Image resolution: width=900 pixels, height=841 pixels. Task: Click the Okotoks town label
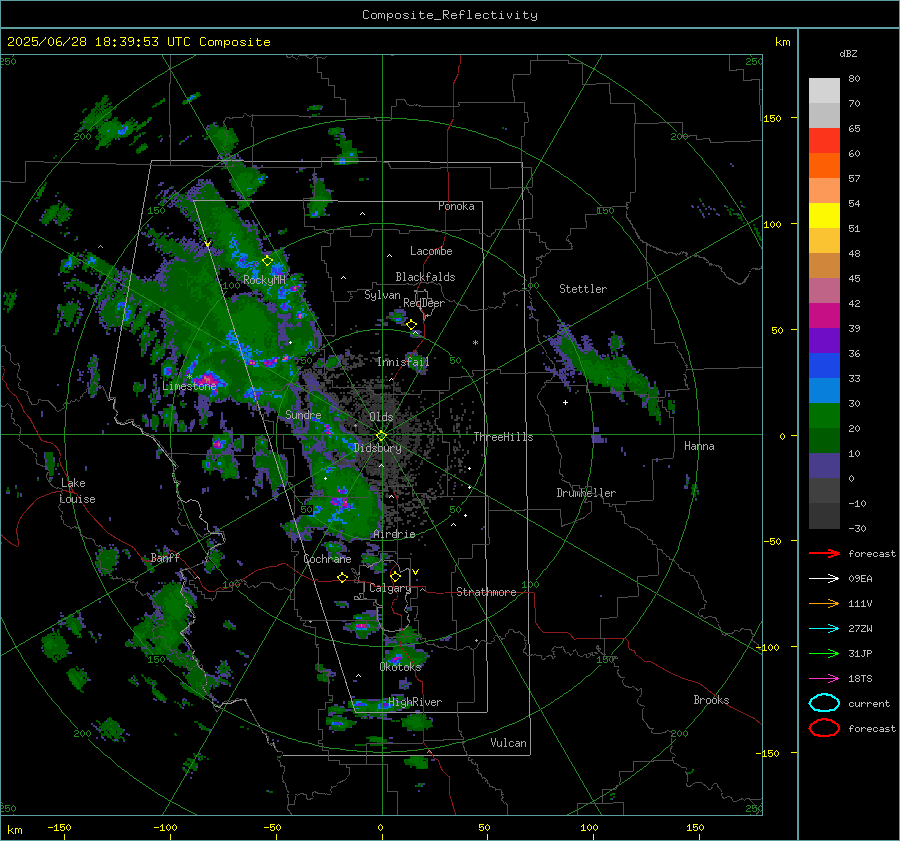coord(400,667)
